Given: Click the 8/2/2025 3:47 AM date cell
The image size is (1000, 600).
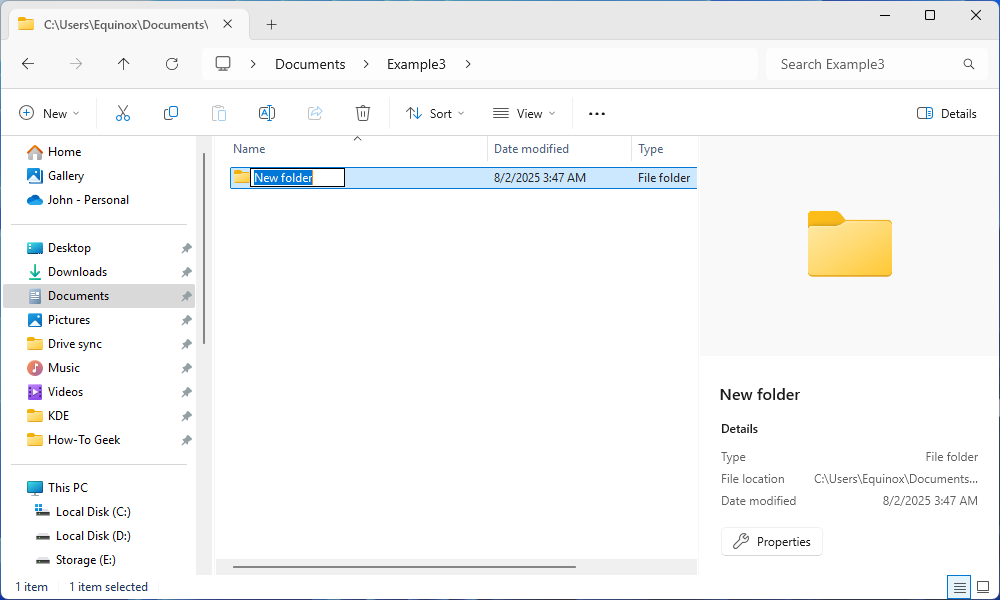Looking at the screenshot, I should tap(540, 178).
